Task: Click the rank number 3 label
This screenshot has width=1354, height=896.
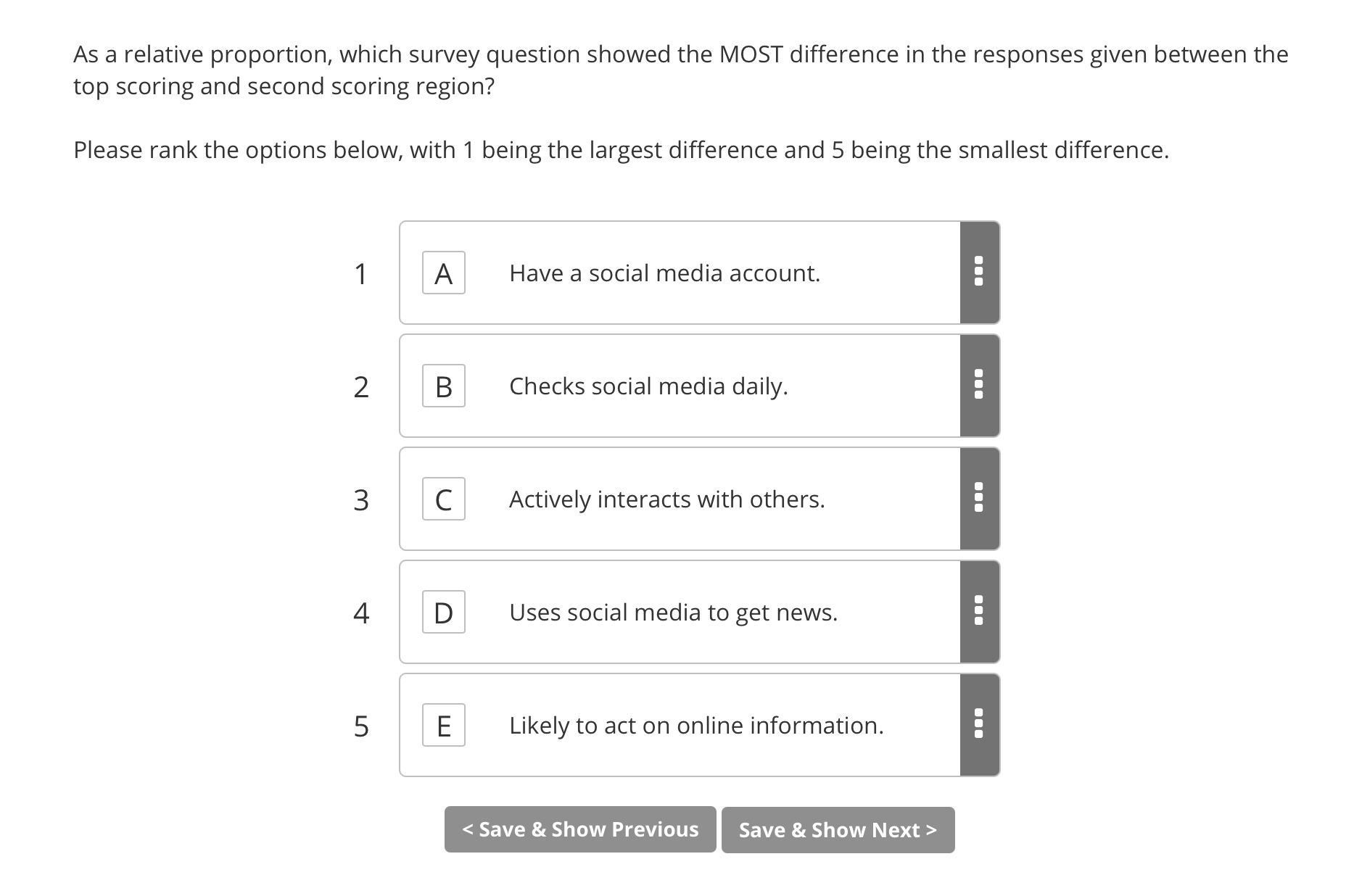Action: click(x=360, y=499)
